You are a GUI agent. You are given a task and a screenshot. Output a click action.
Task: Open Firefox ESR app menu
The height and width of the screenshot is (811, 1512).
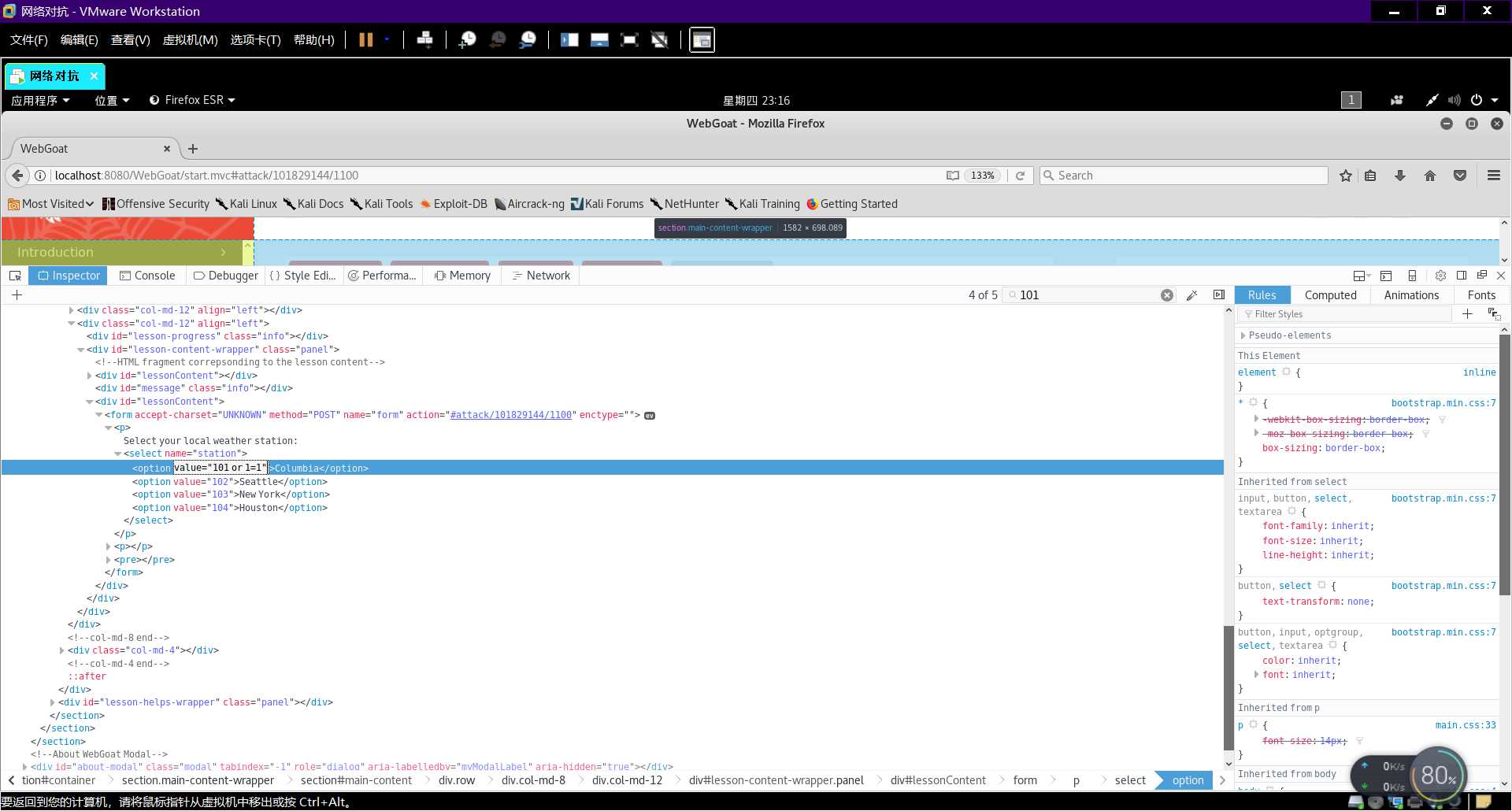point(192,100)
